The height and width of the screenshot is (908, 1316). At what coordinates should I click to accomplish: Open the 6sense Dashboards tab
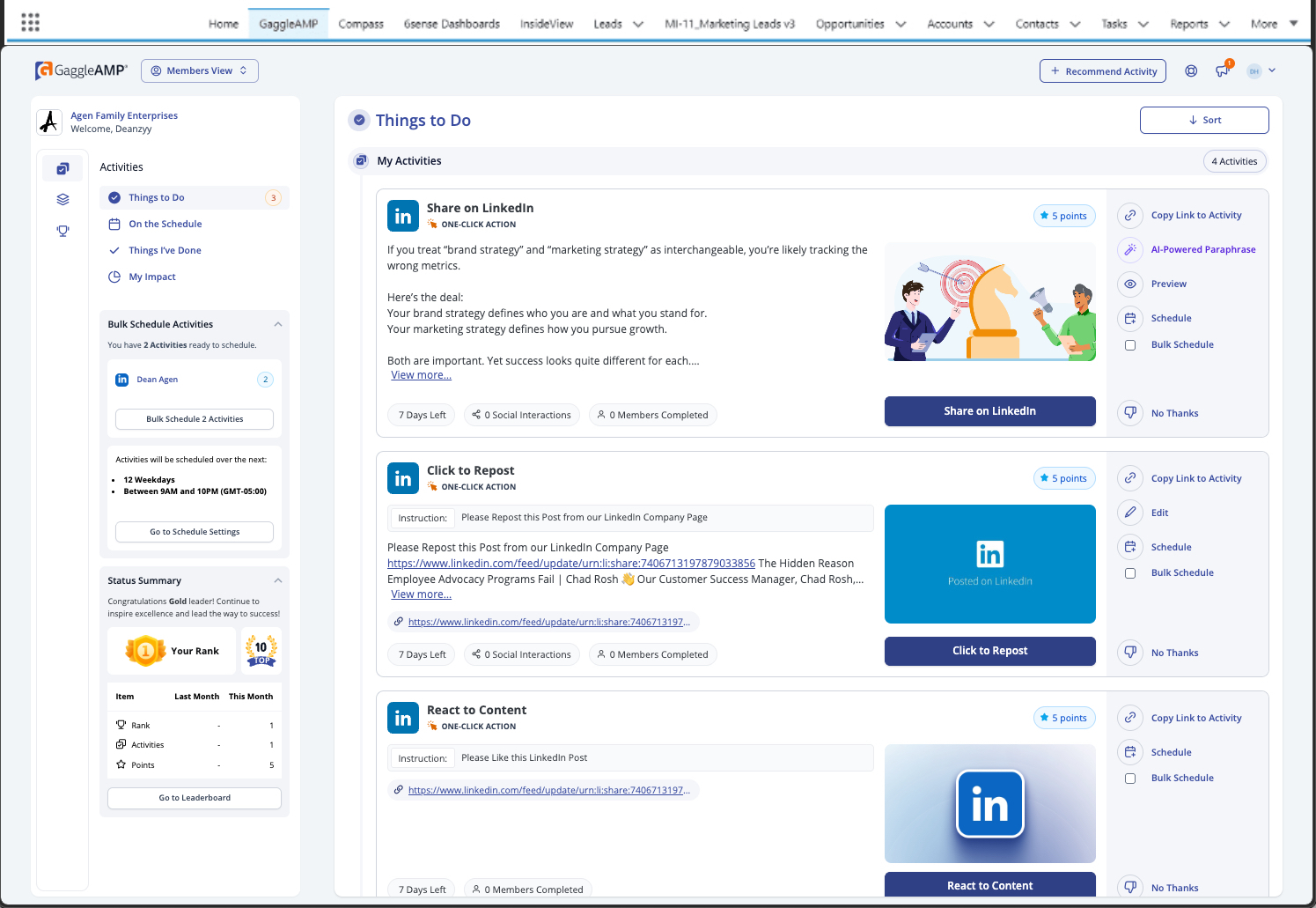(x=452, y=24)
